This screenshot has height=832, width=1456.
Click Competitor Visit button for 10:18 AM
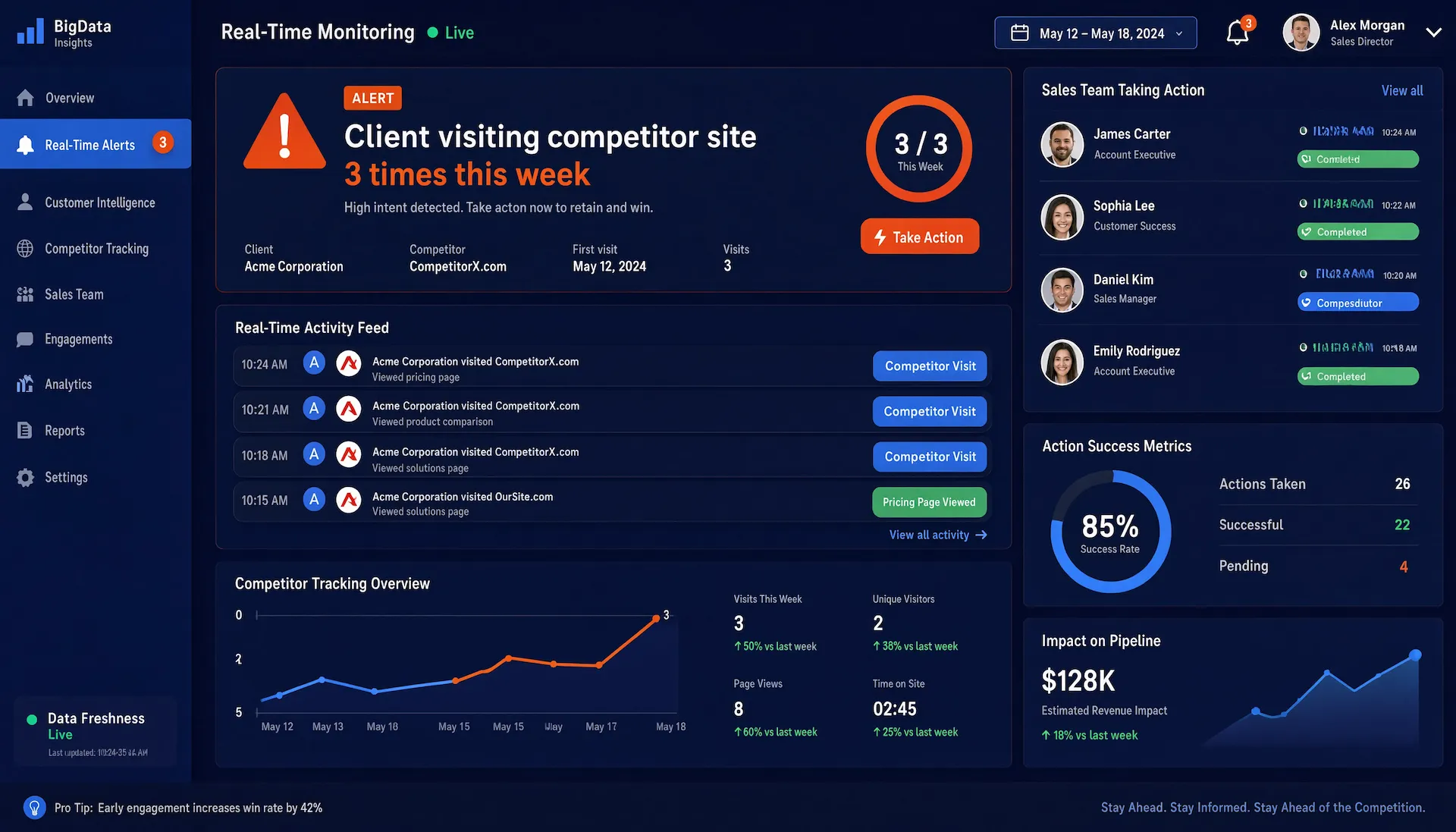[930, 457]
